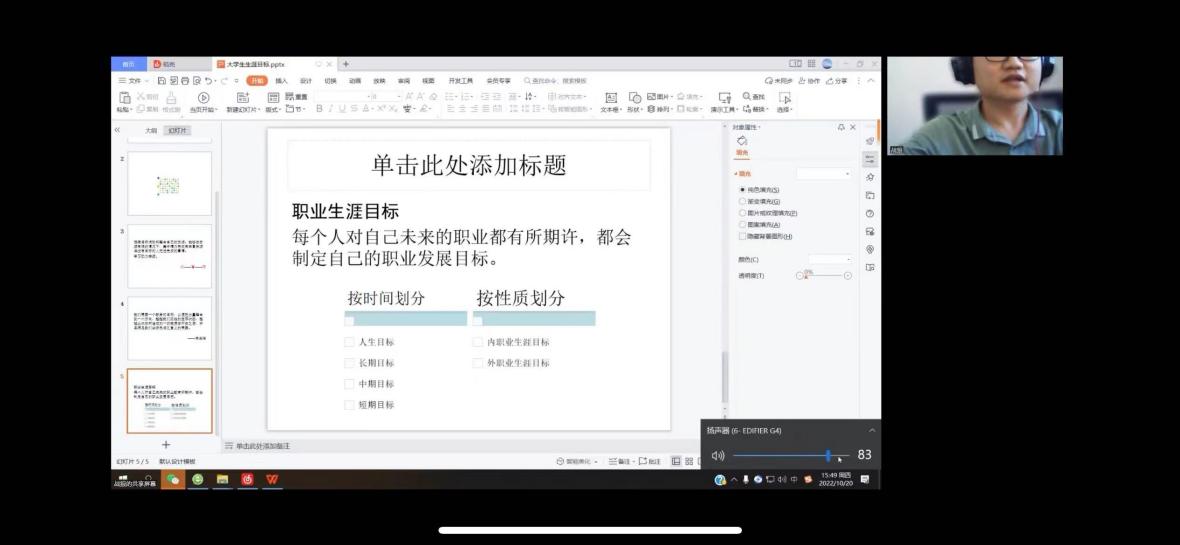
Task: Open the Shapes tool
Action: click(634, 98)
